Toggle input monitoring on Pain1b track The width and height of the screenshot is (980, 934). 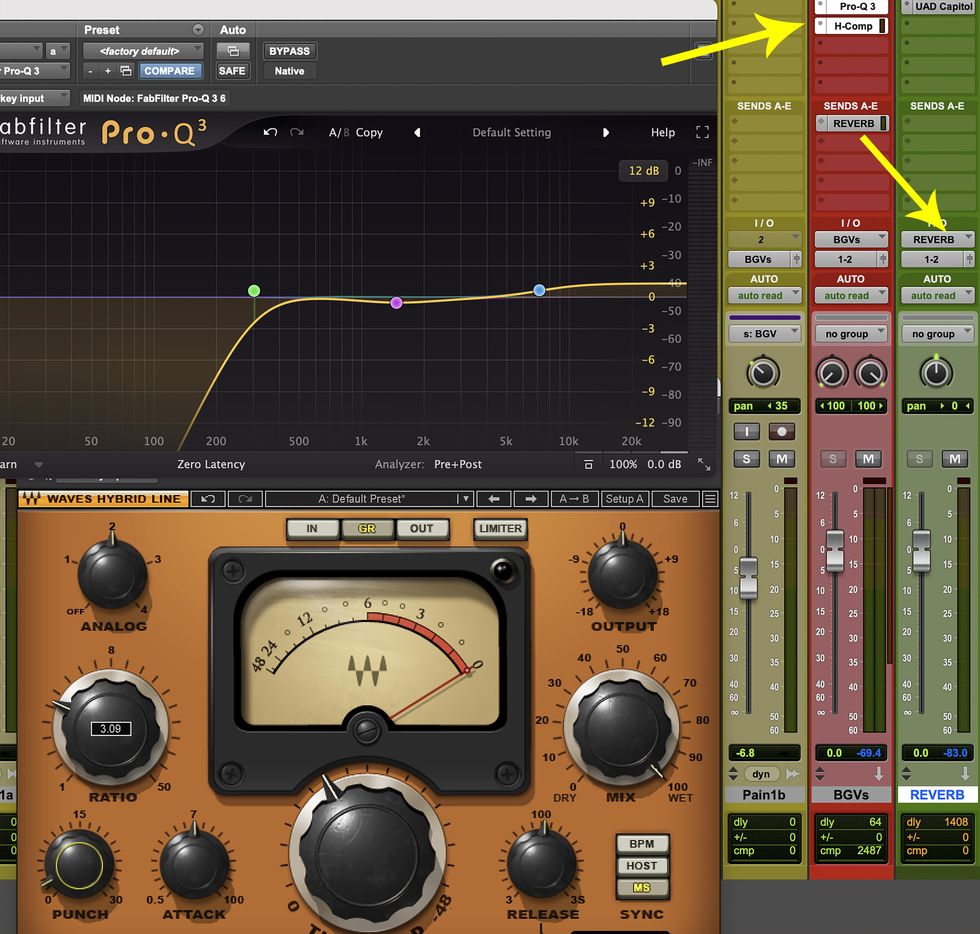746,431
